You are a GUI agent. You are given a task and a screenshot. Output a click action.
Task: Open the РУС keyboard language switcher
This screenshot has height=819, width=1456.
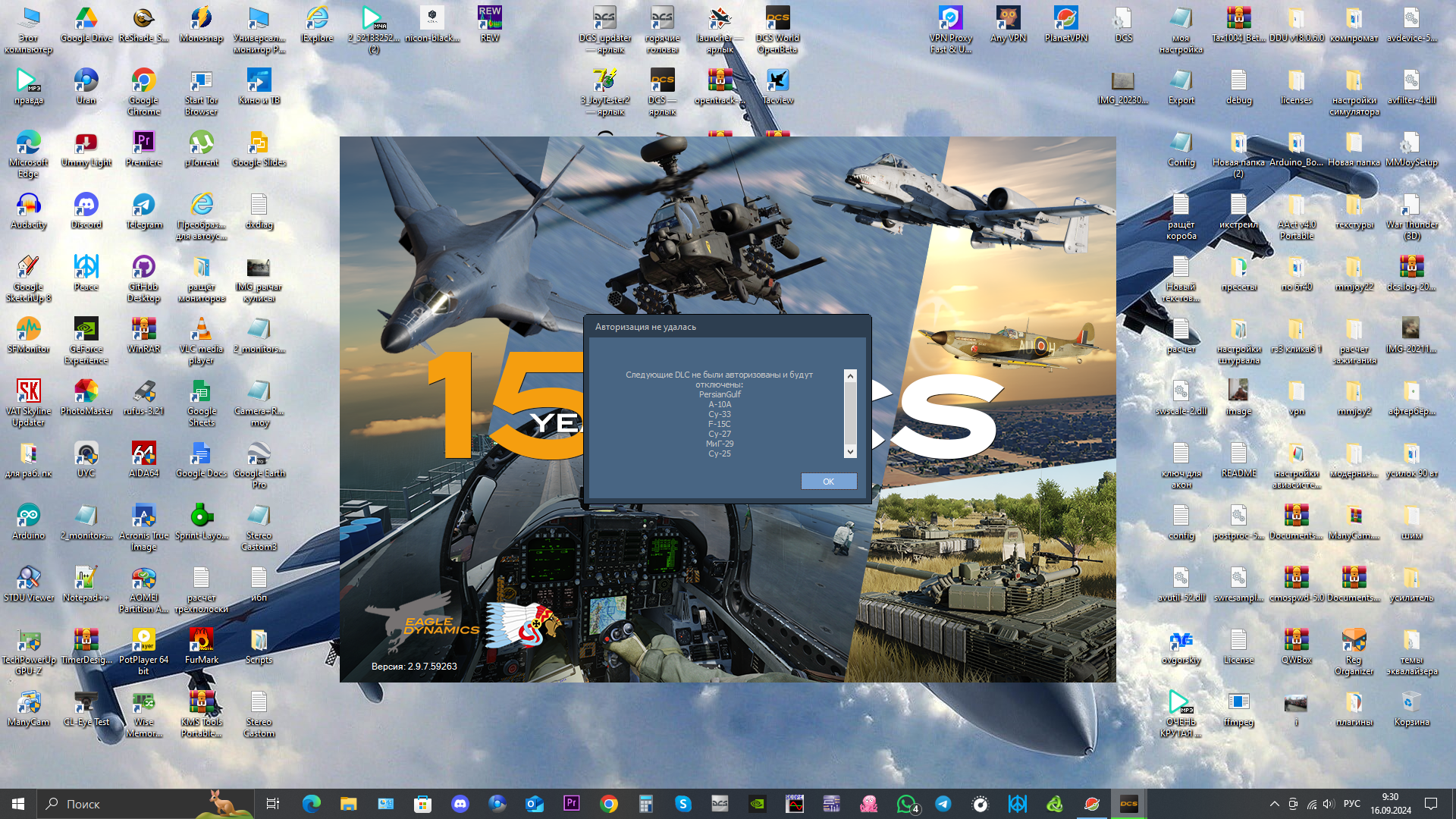[1352, 804]
